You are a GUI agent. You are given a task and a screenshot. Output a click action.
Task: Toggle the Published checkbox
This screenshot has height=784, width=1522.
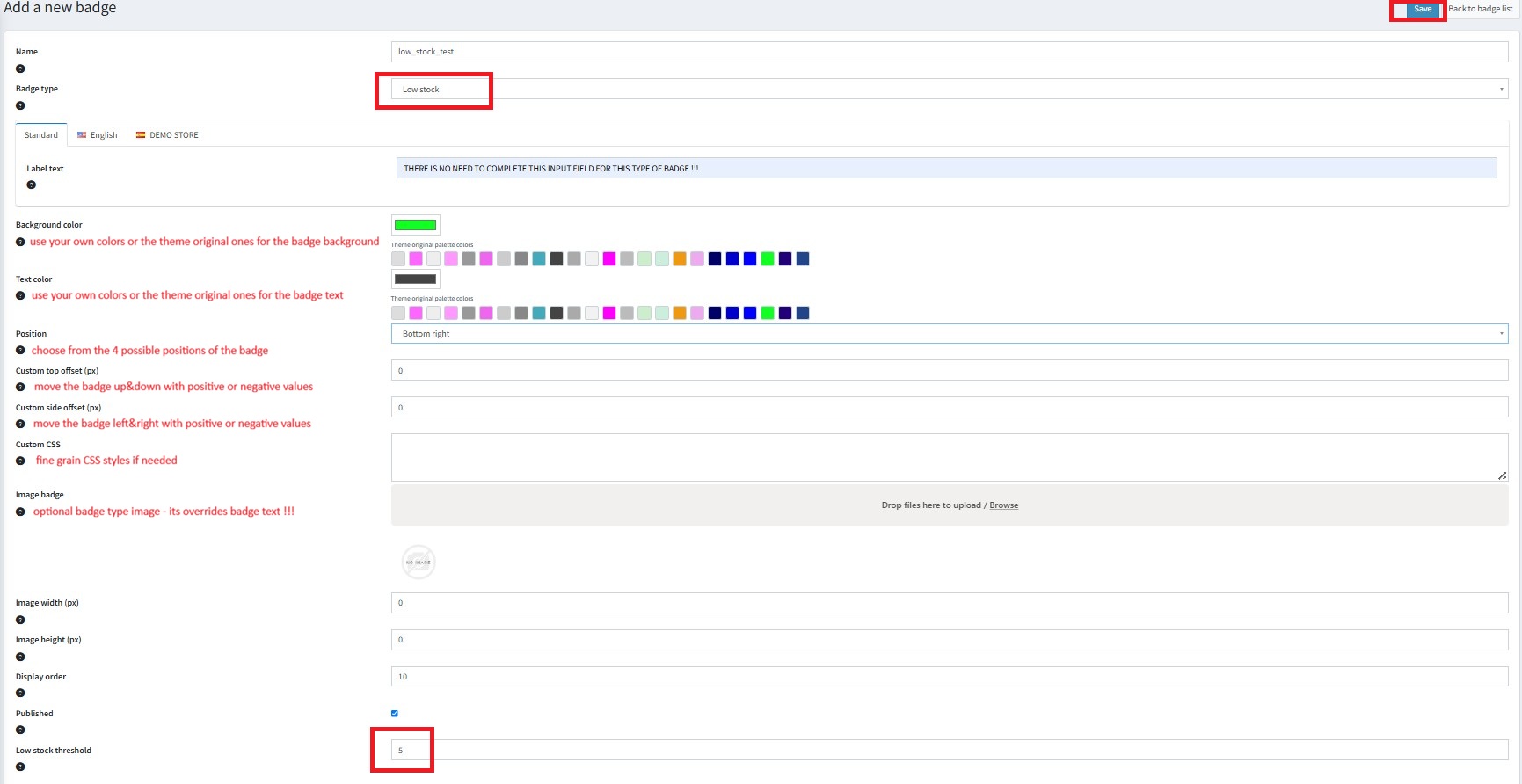[x=395, y=714]
